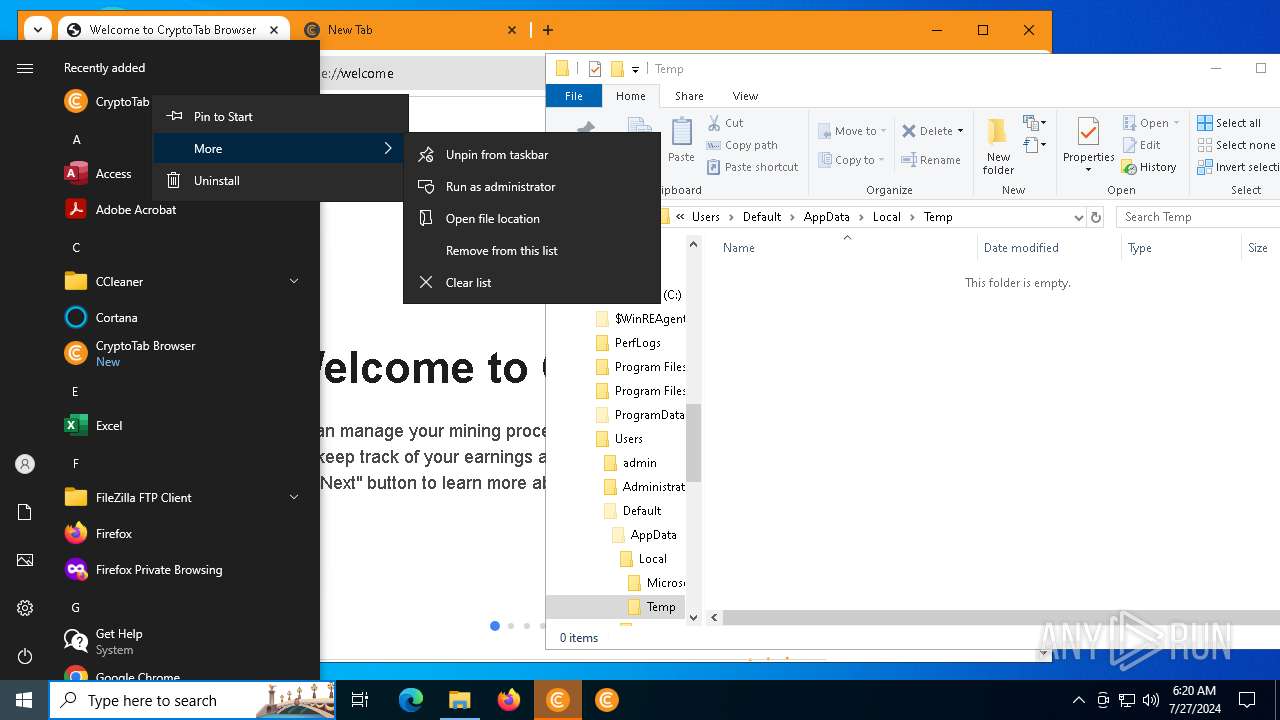Choose Remove from this list
The width and height of the screenshot is (1280, 720).
(532, 250)
